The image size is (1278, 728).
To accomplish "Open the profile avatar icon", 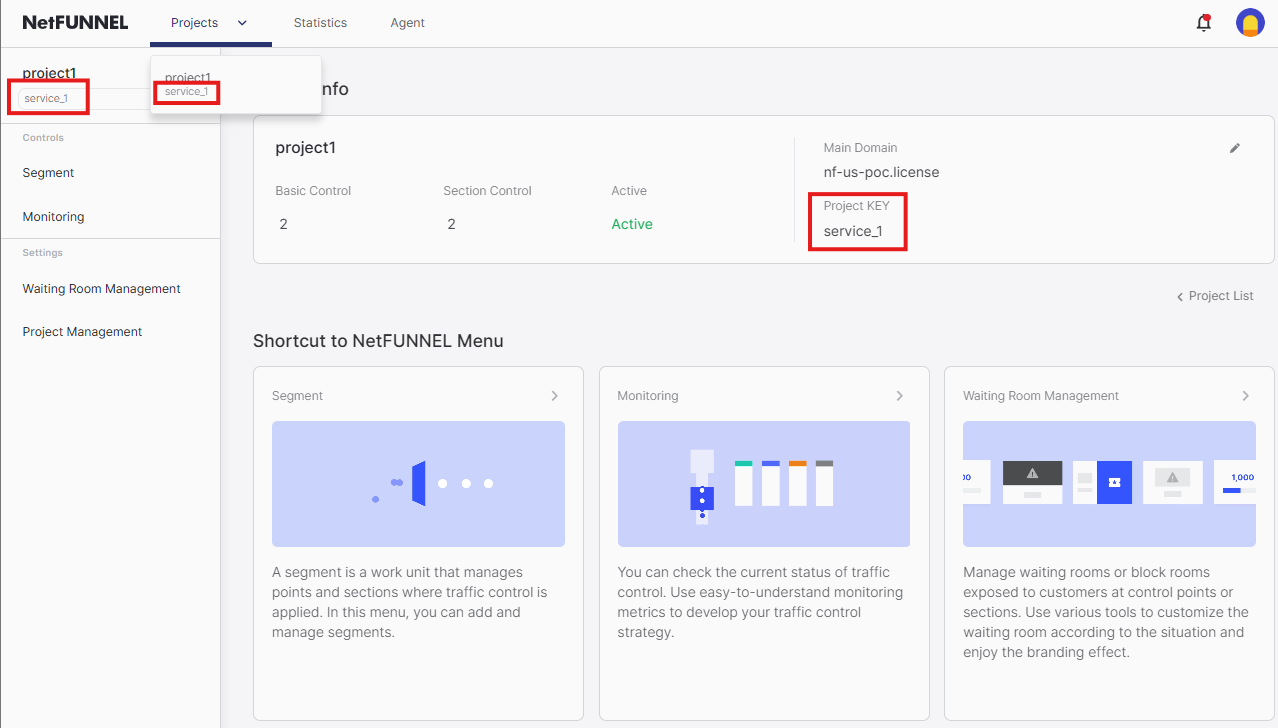I will (x=1250, y=21).
